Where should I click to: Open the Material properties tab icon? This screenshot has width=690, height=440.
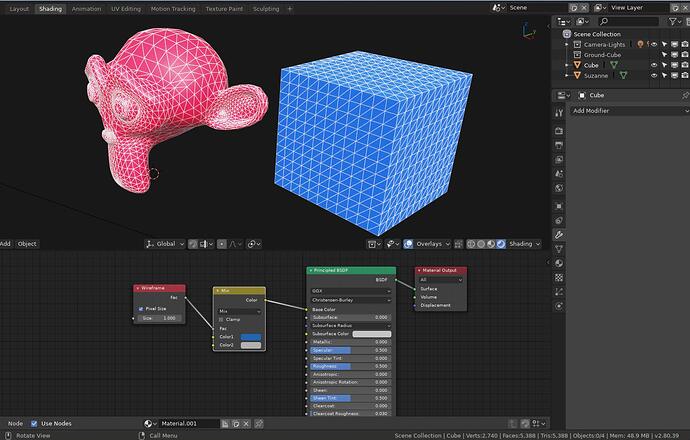click(x=559, y=263)
